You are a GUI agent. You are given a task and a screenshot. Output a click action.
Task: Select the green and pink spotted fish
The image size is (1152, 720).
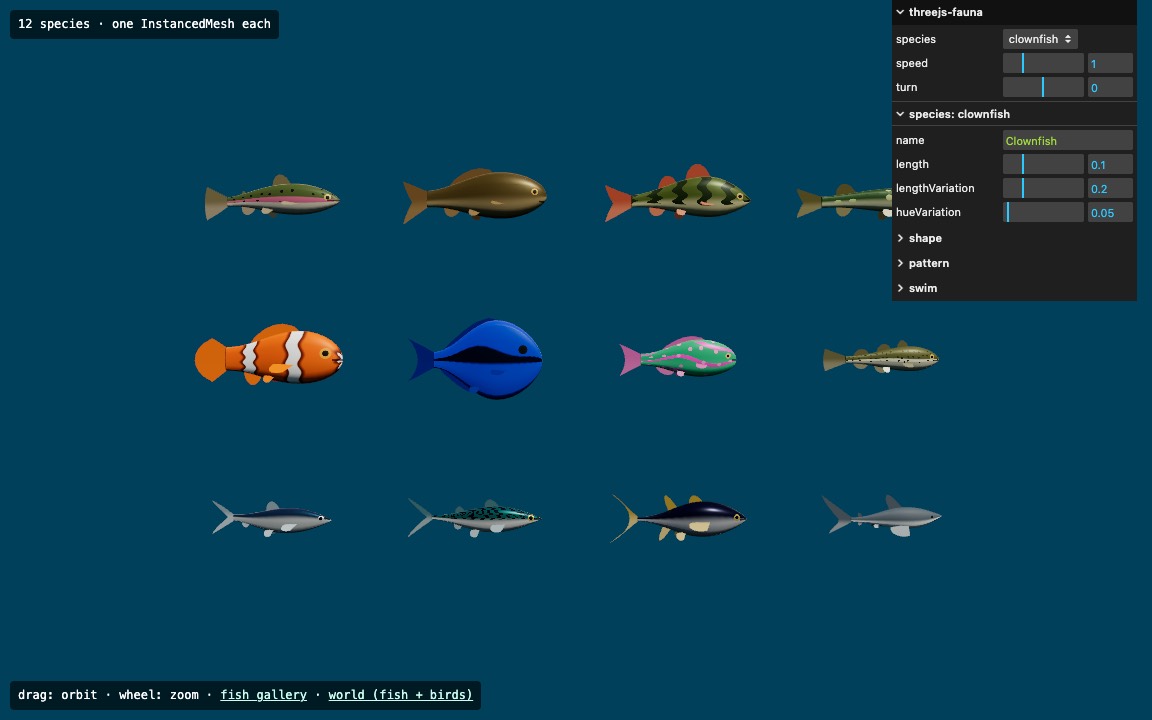click(x=678, y=357)
